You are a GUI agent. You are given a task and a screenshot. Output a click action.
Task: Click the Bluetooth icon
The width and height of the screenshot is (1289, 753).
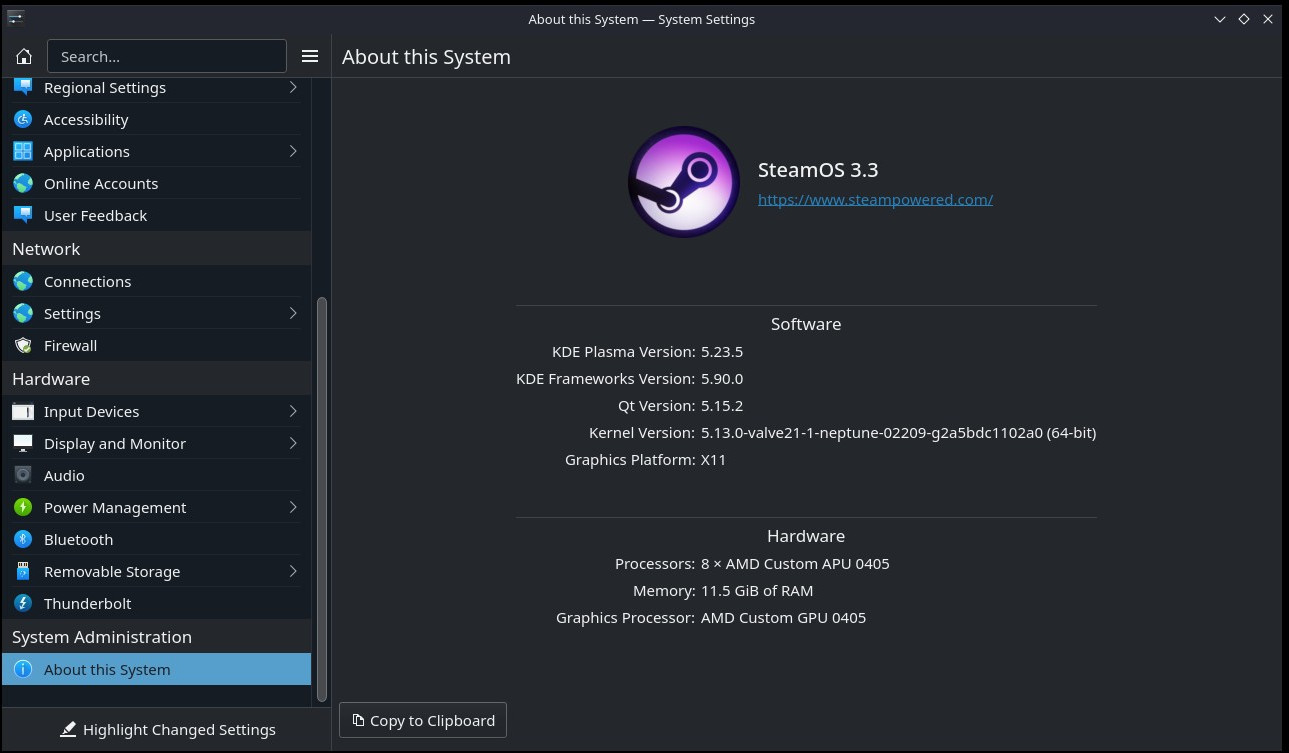click(x=23, y=539)
